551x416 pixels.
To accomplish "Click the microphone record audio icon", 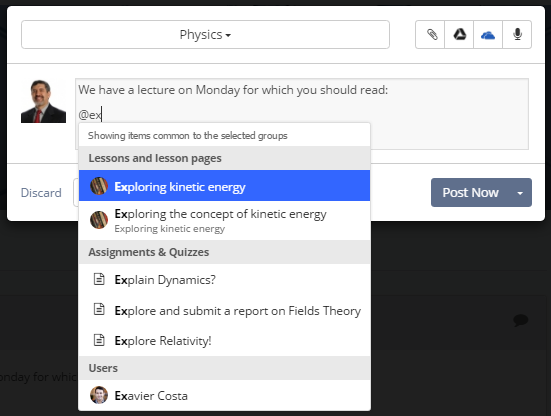I will pos(517,34).
